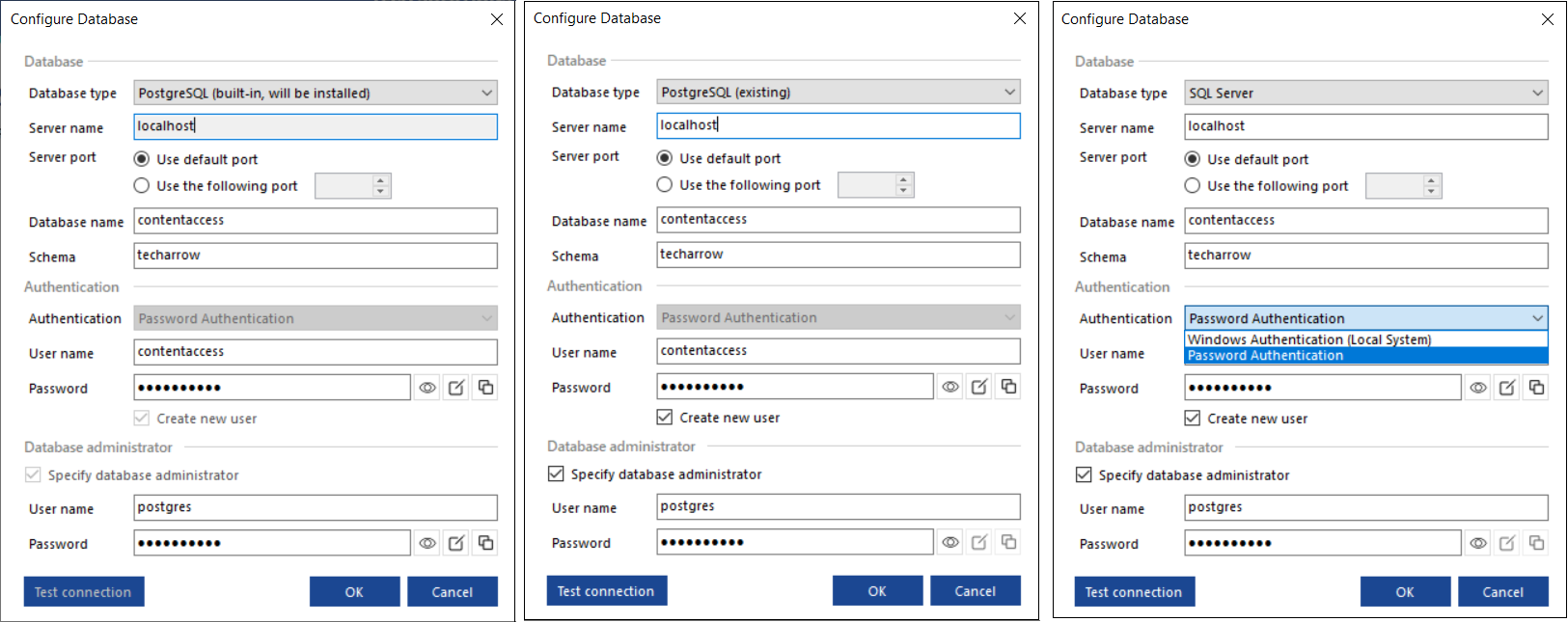Click edit icon beside user password, PostgreSQL existing dialog
This screenshot has height=622, width=1568.
[x=979, y=387]
